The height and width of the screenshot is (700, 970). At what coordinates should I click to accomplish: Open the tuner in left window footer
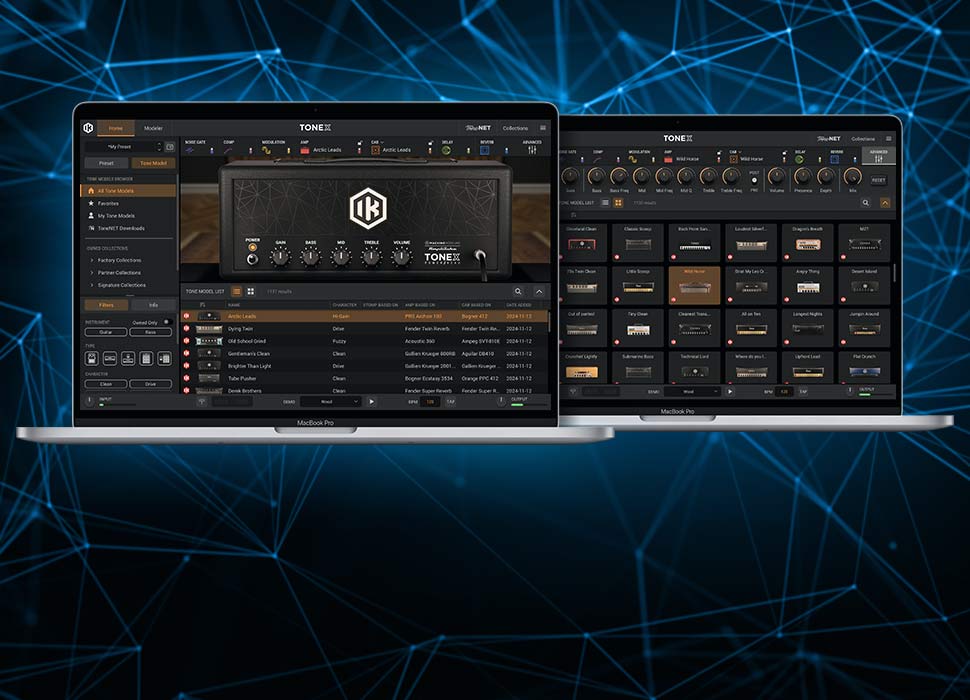pyautogui.click(x=202, y=401)
